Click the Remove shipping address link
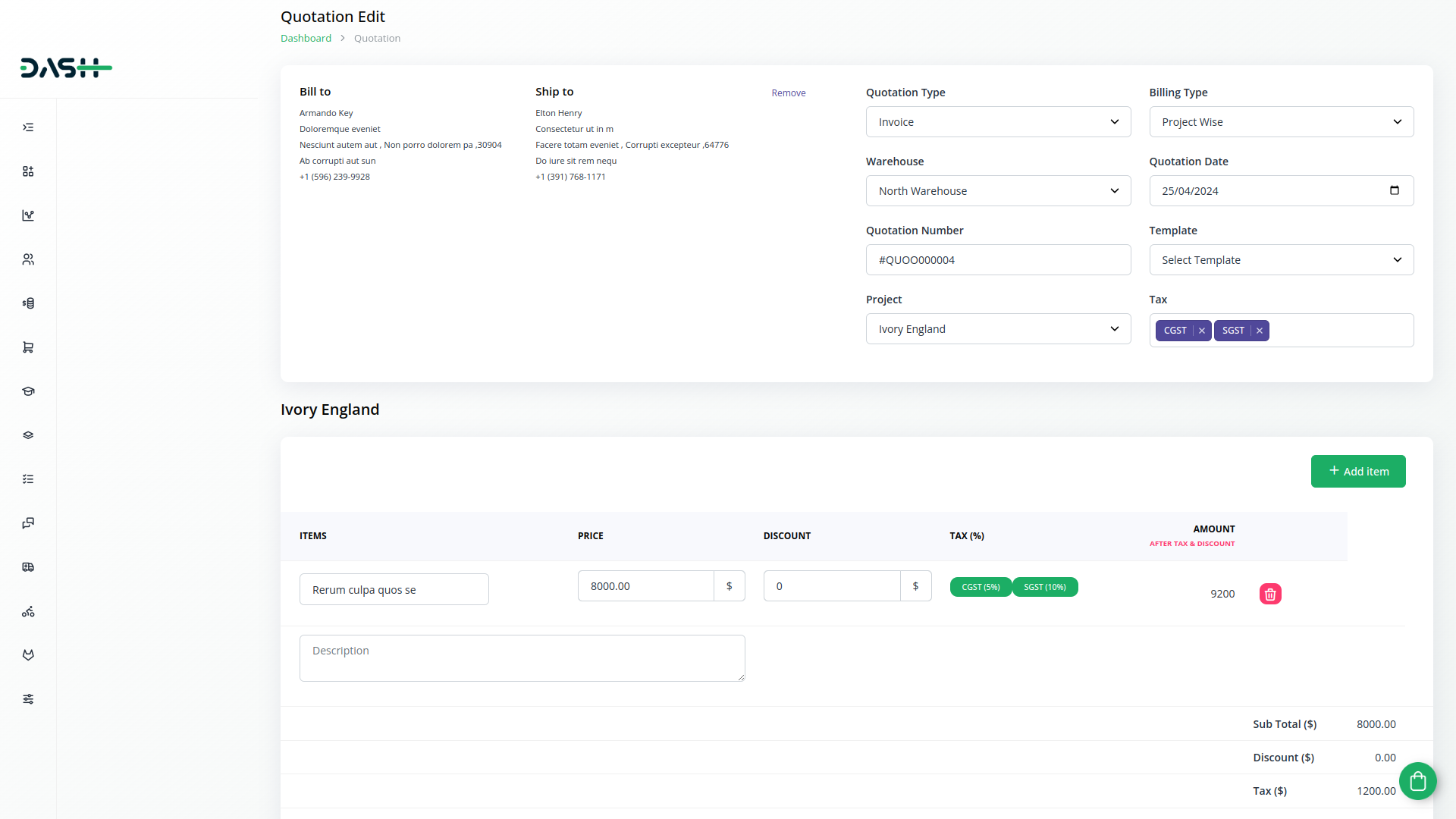This screenshot has height=819, width=1456. [788, 93]
